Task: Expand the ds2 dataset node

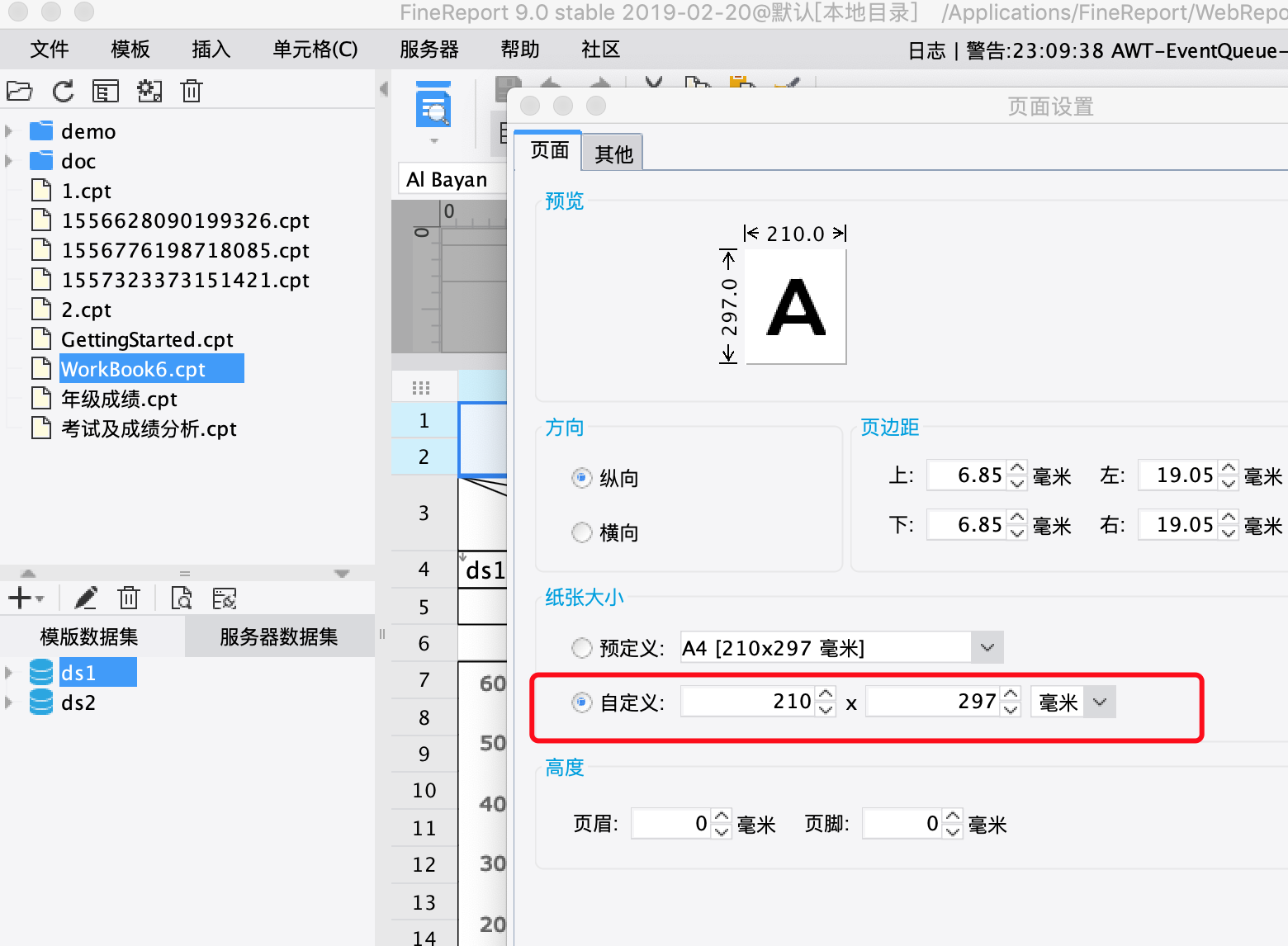Action: [x=9, y=702]
